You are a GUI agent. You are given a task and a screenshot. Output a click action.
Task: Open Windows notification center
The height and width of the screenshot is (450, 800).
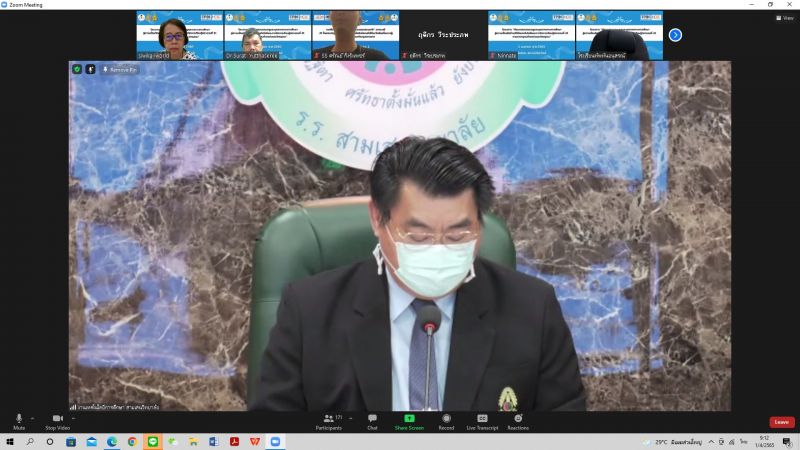coord(787,442)
